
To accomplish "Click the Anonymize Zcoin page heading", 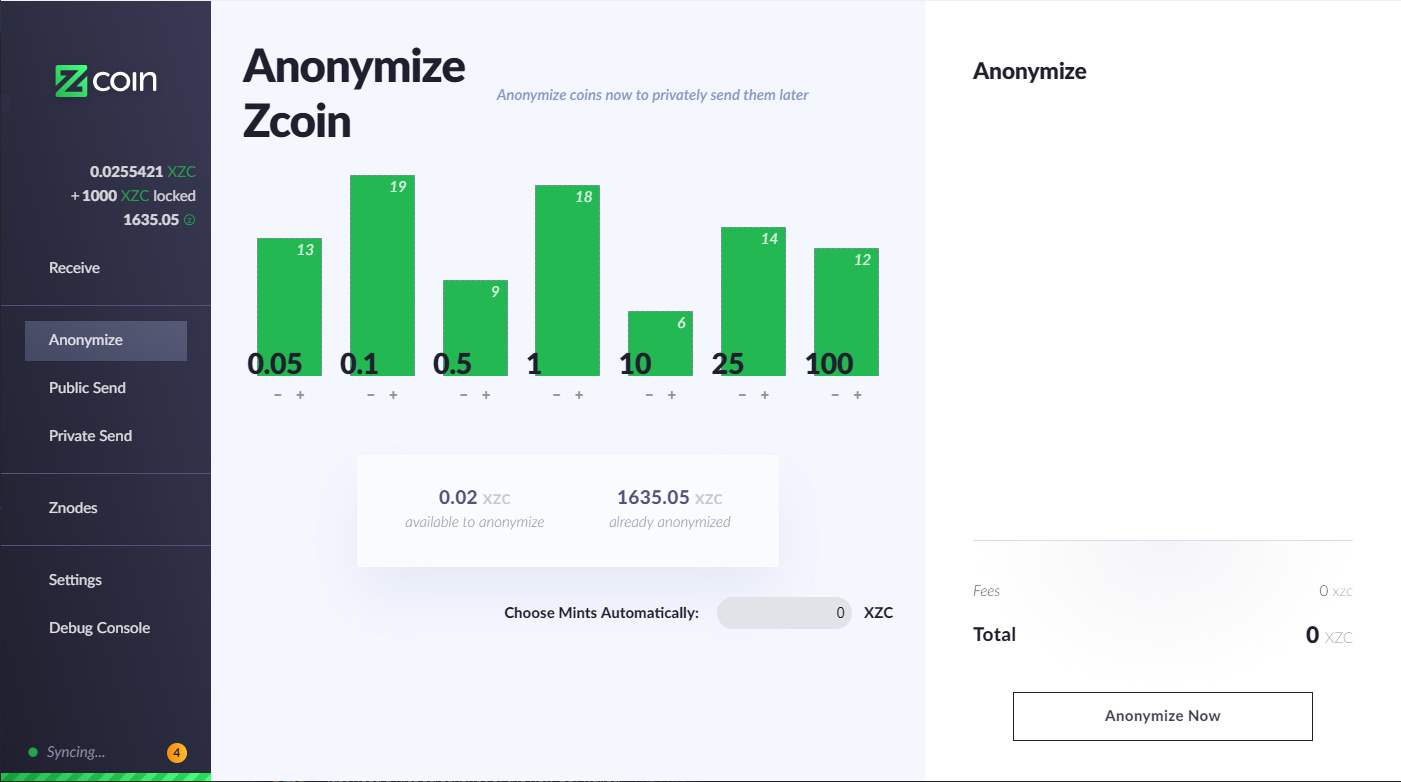I will pyautogui.click(x=354, y=95).
